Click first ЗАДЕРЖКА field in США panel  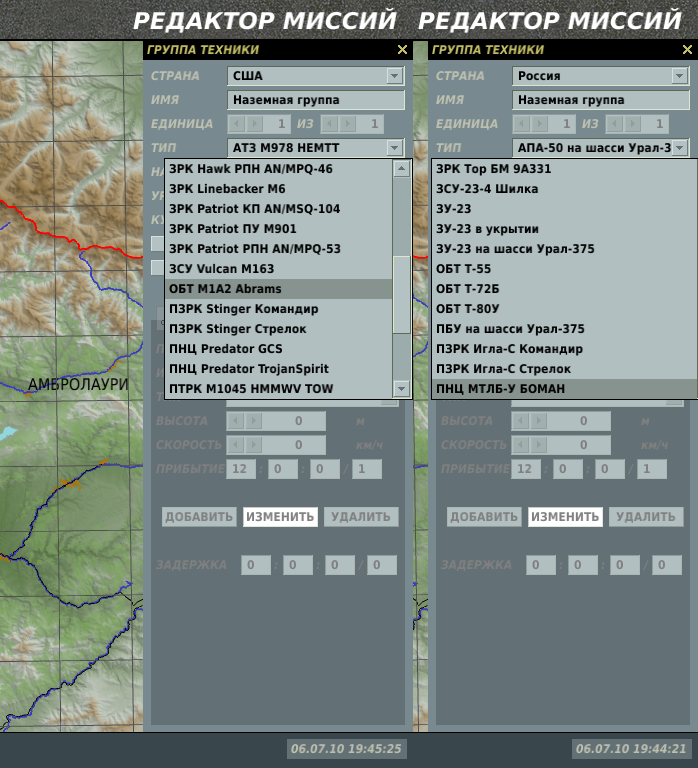tap(256, 565)
